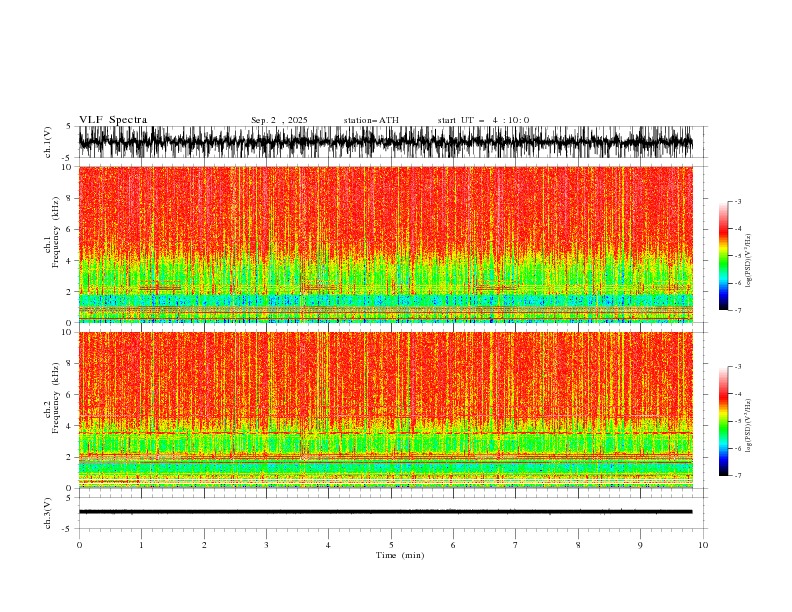This screenshot has width=792, height=612.
Task: Click the ch.2 spectrogram panel
Action: click(x=385, y=410)
